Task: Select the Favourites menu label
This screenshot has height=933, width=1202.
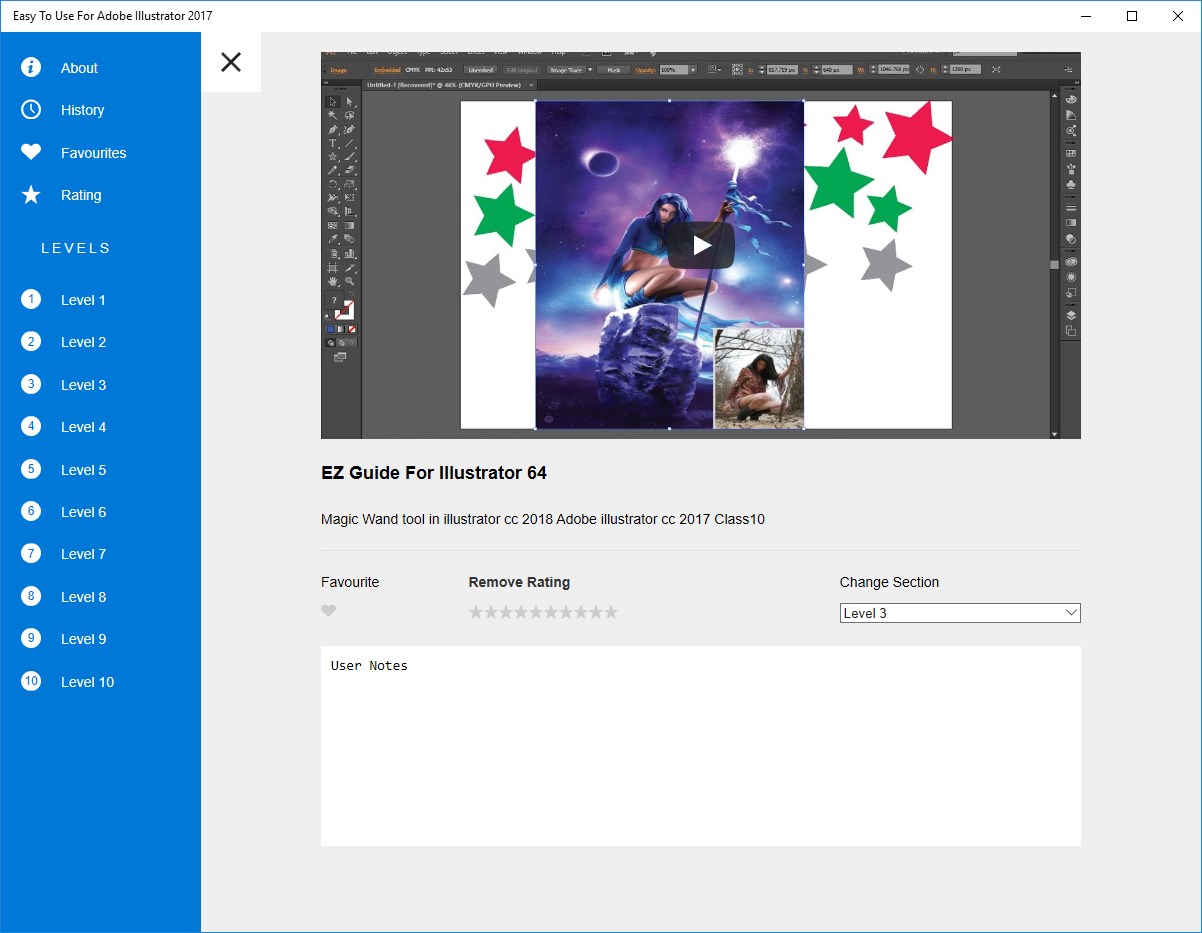Action: click(93, 153)
